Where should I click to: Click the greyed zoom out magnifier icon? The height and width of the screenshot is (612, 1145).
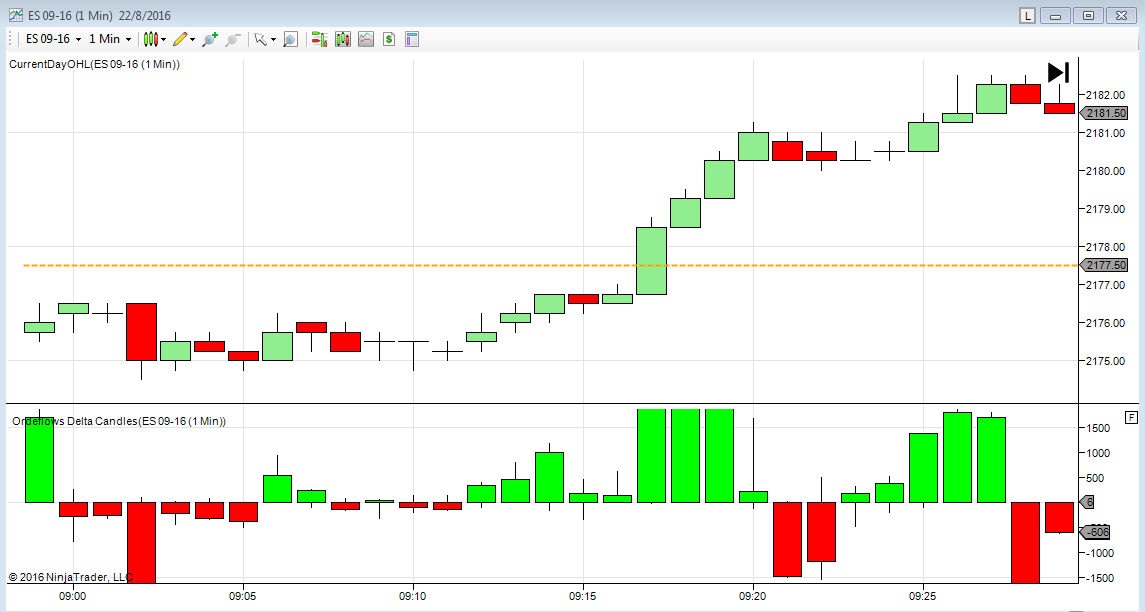[x=233, y=39]
